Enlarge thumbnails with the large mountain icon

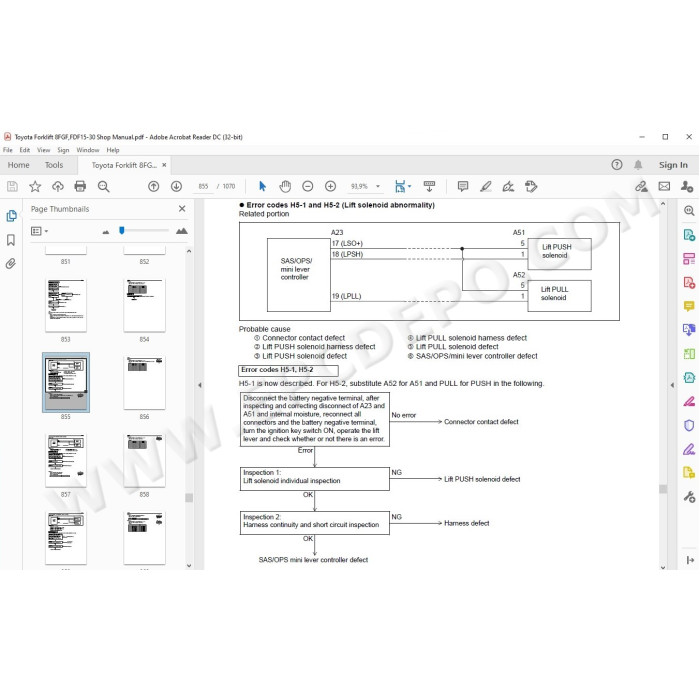tap(182, 231)
